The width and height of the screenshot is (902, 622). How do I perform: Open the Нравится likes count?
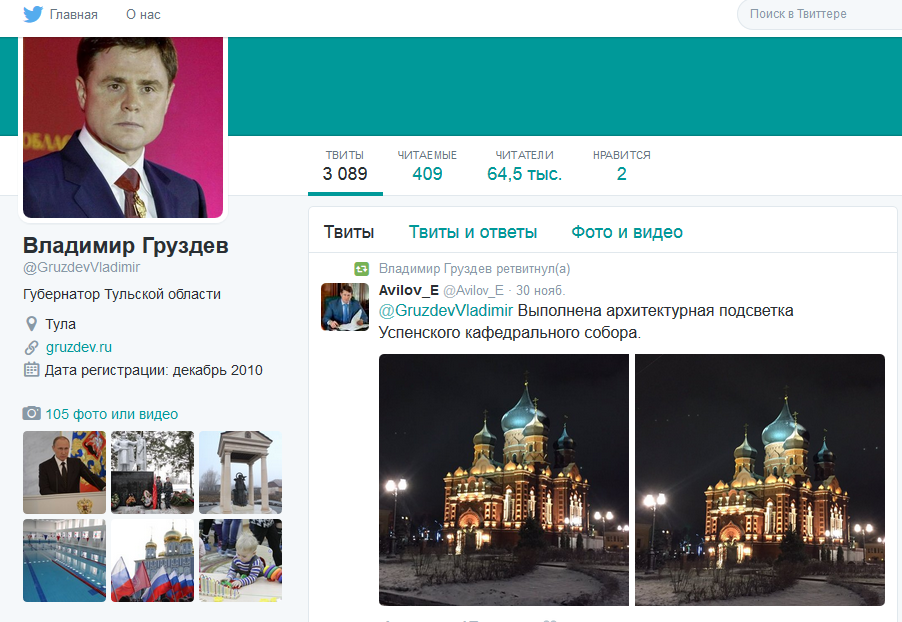tap(621, 165)
